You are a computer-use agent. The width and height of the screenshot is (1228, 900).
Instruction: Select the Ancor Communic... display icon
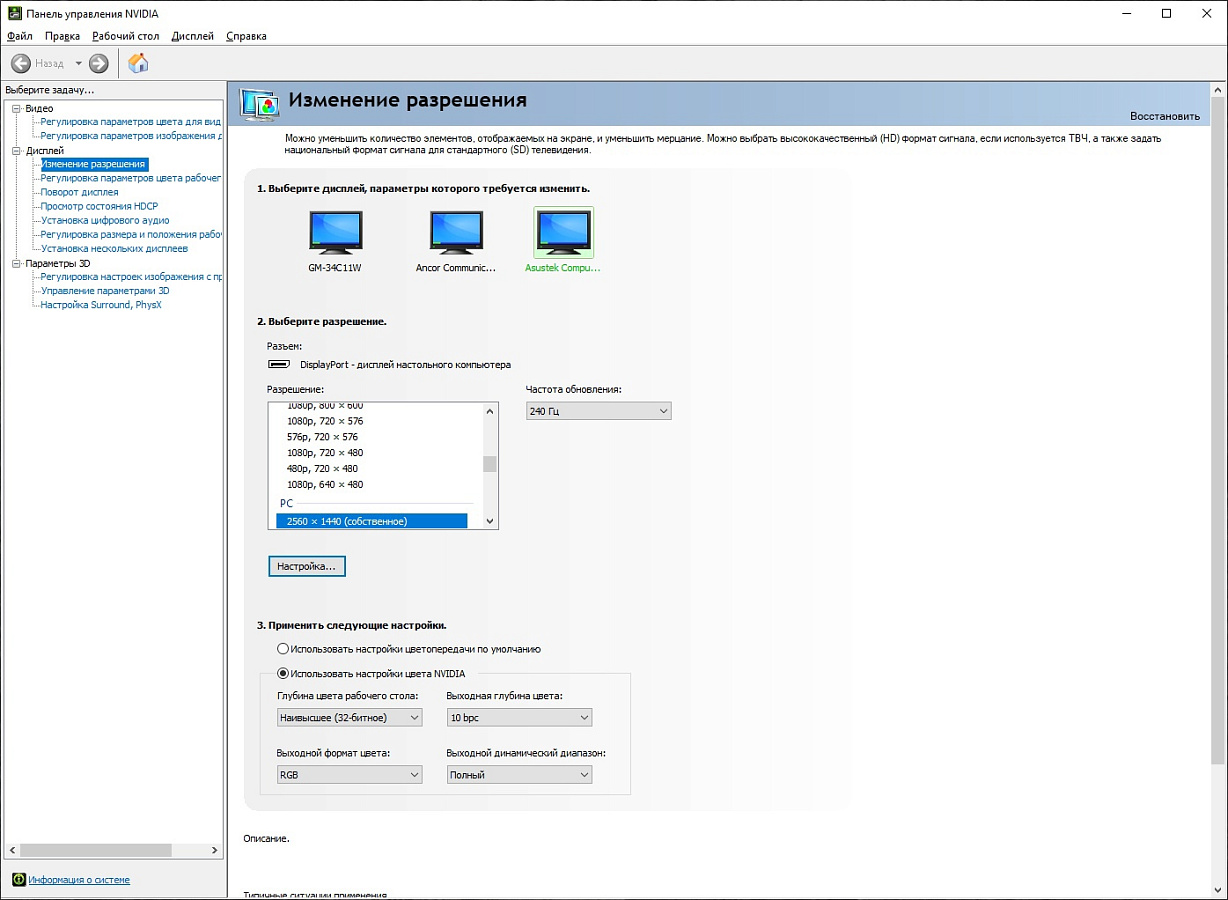[456, 233]
